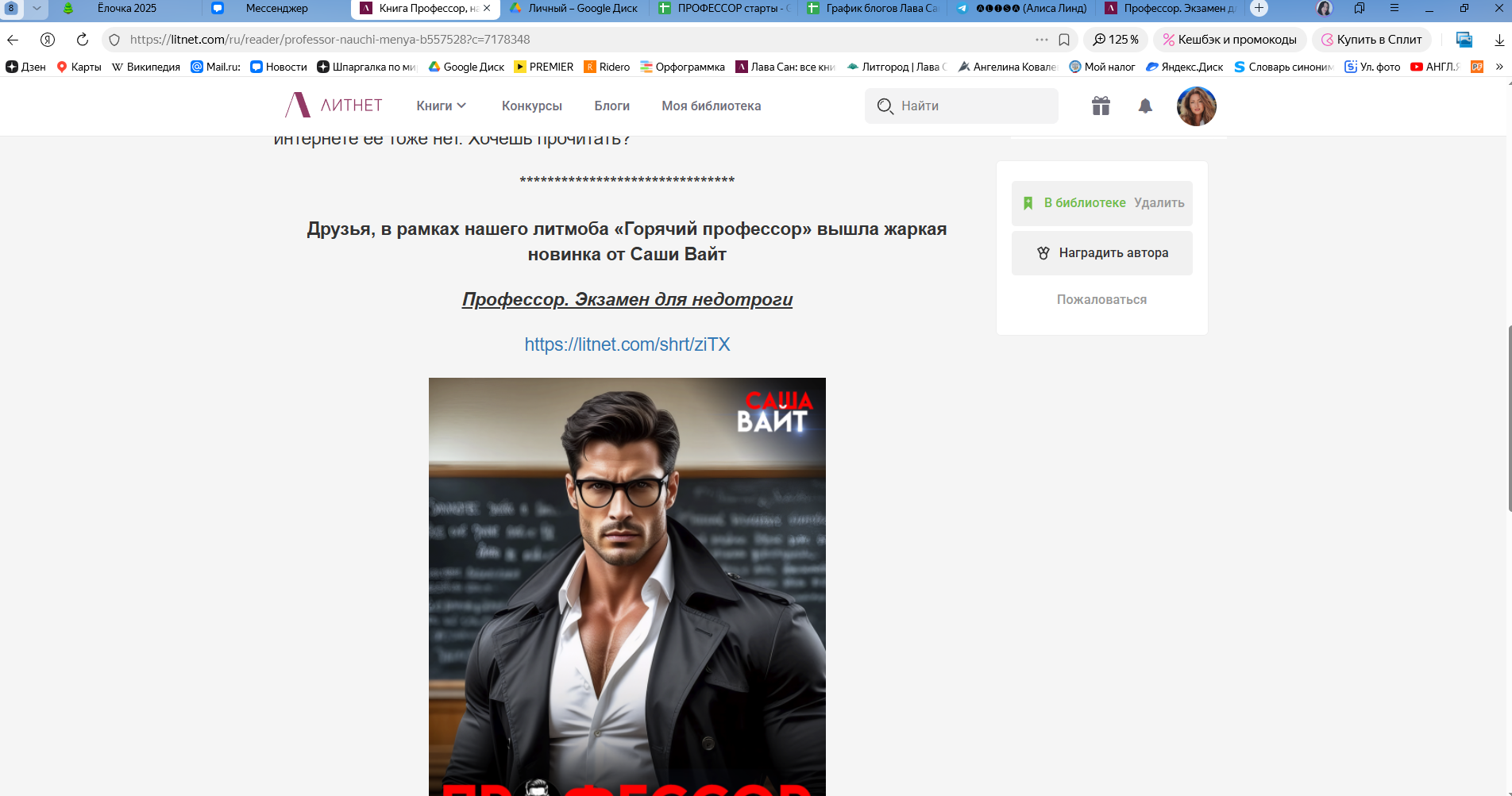This screenshot has height=796, width=1512.
Task: Click the Найти search field
Action: click(x=962, y=106)
